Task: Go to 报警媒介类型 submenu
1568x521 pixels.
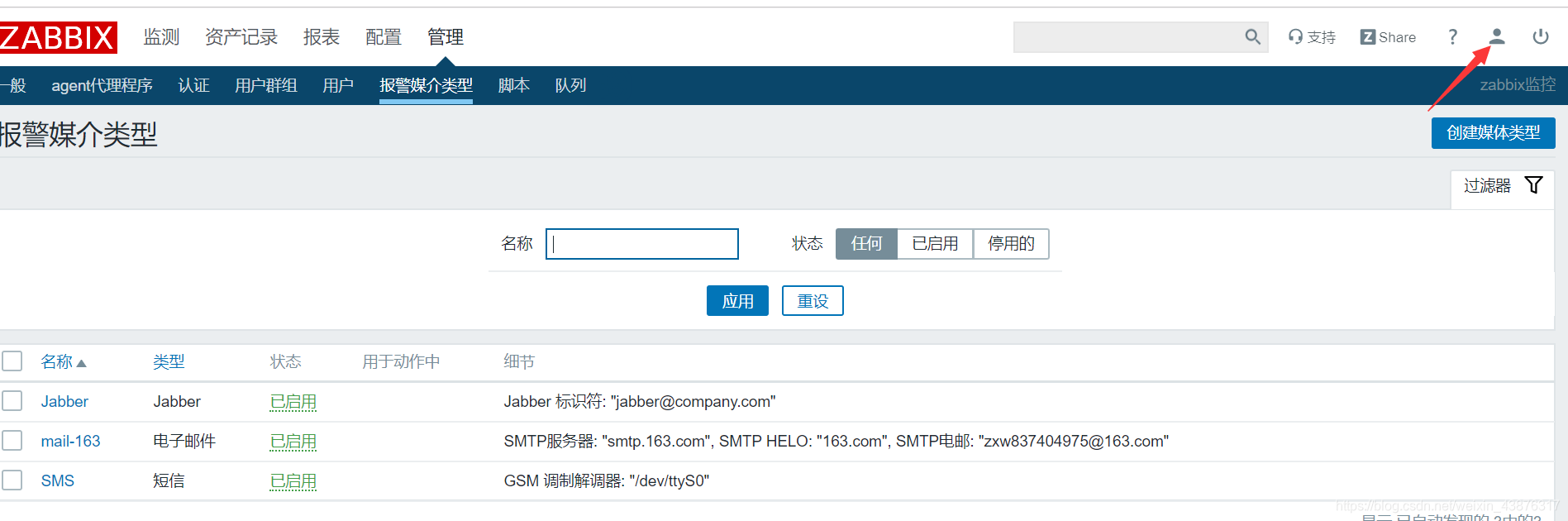Action: click(x=426, y=85)
